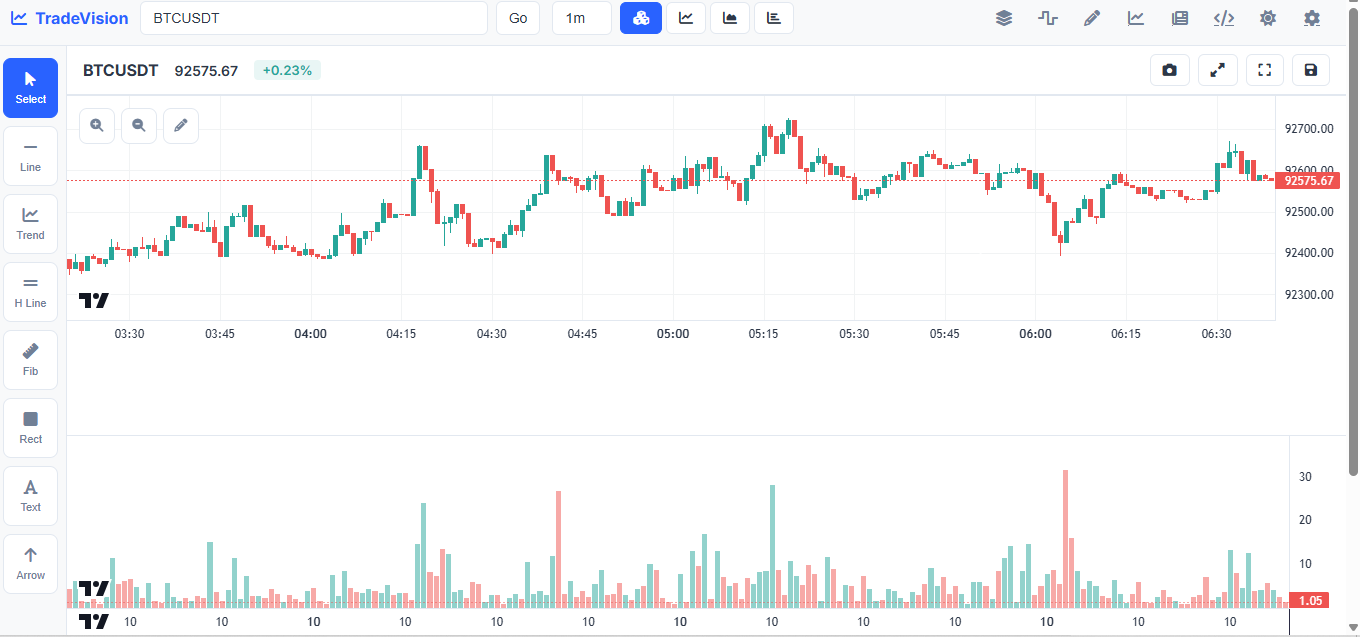Switch to the H Line tool
The width and height of the screenshot is (1360, 637).
coord(30,290)
